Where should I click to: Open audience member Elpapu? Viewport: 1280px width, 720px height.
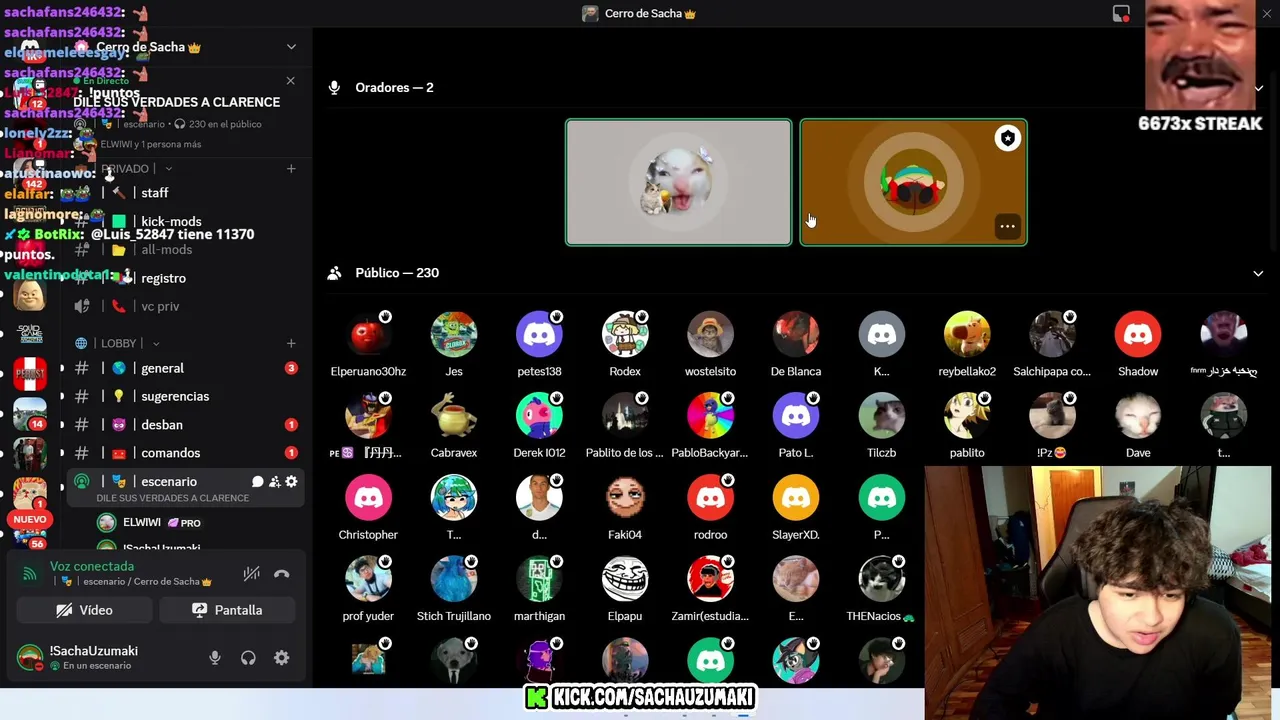pos(625,590)
